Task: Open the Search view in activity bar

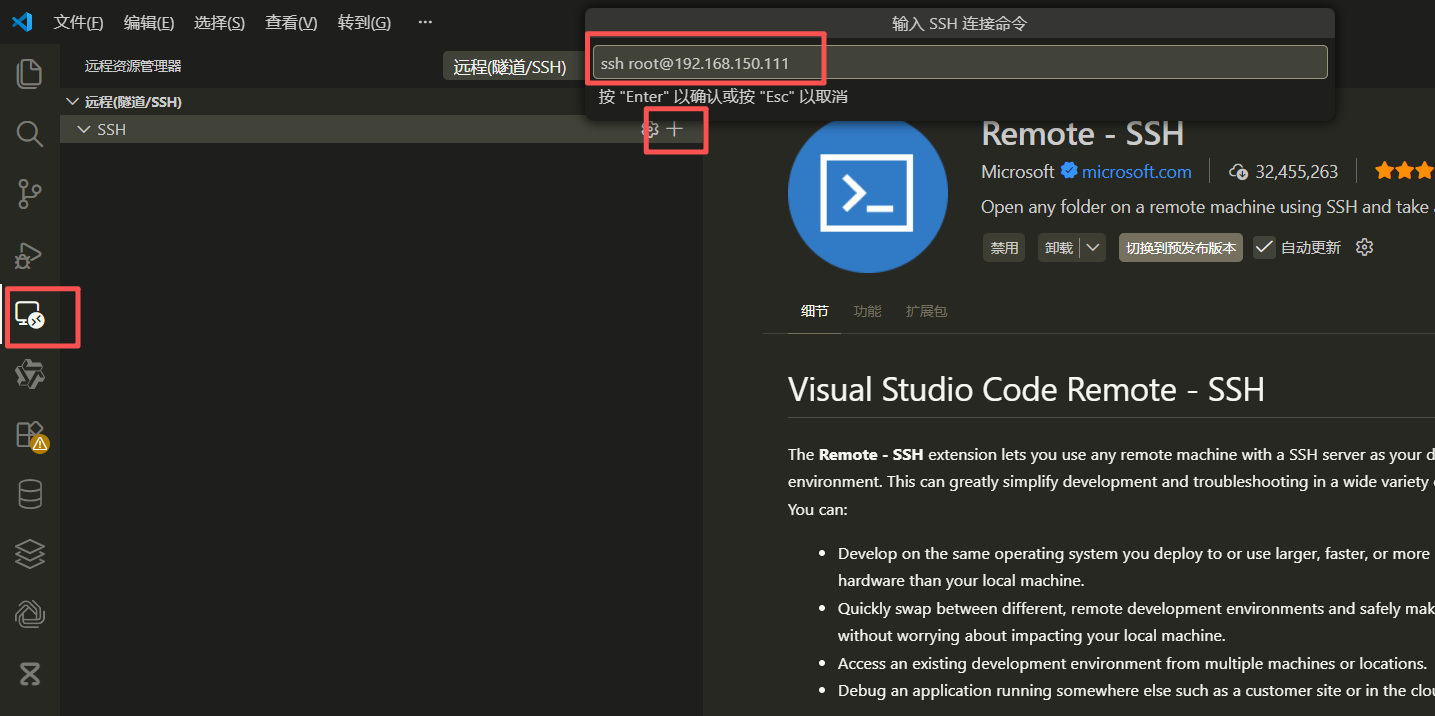Action: pos(30,134)
